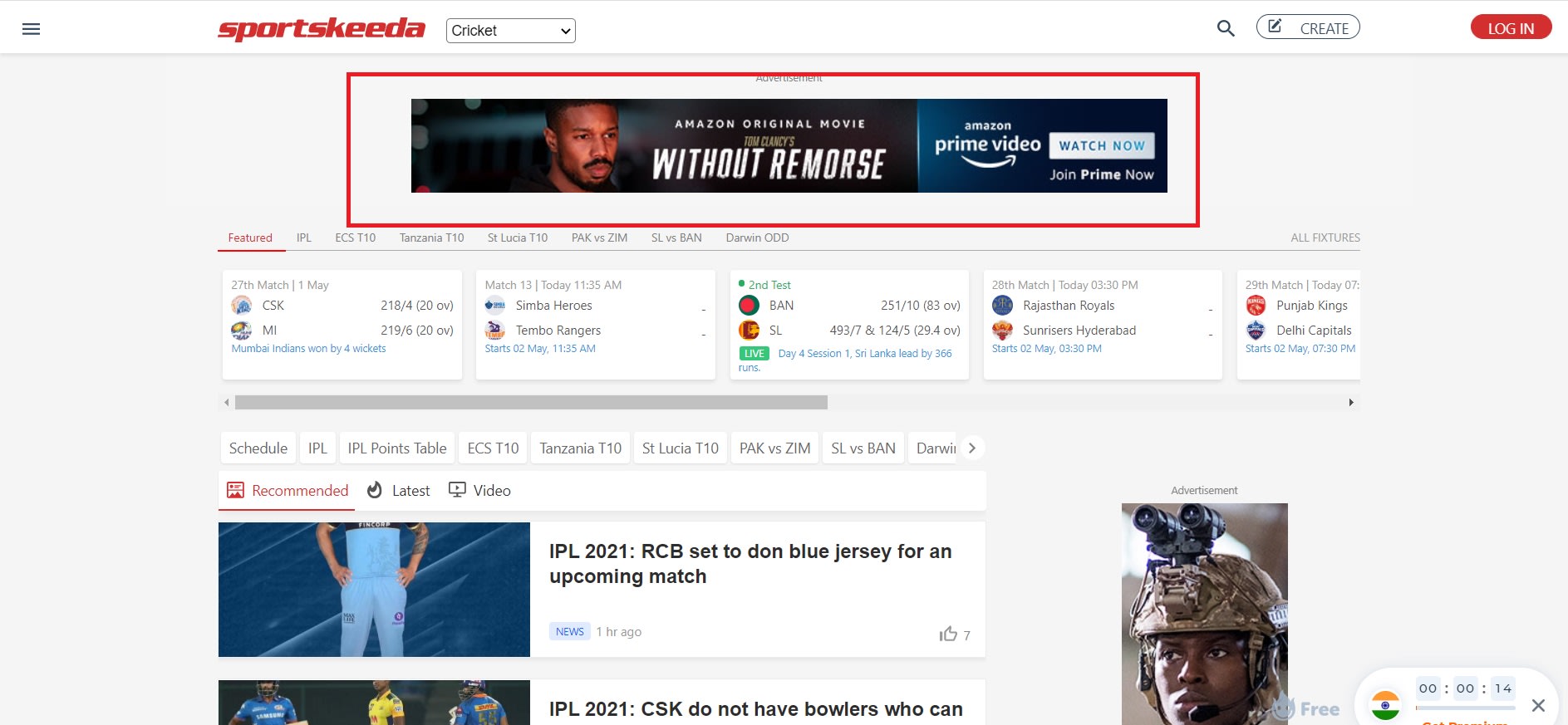Screen dimensions: 1568x725
Task: Like the RCB blue jersey article
Action: [x=949, y=634]
